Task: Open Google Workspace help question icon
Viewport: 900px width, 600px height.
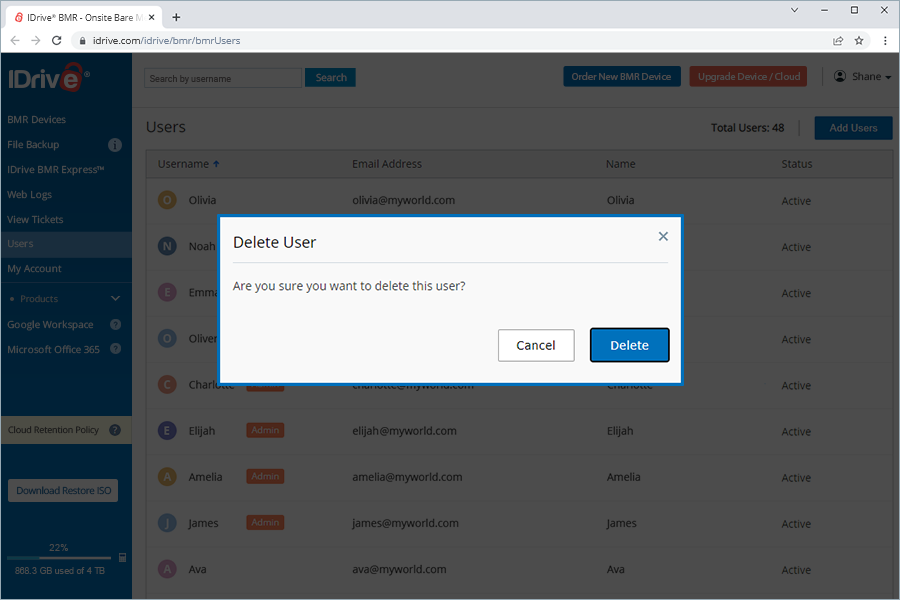Action: (x=115, y=324)
